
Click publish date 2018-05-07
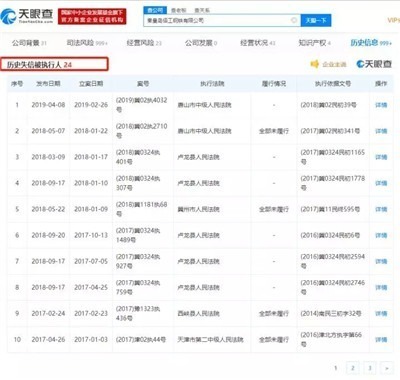coord(48,131)
